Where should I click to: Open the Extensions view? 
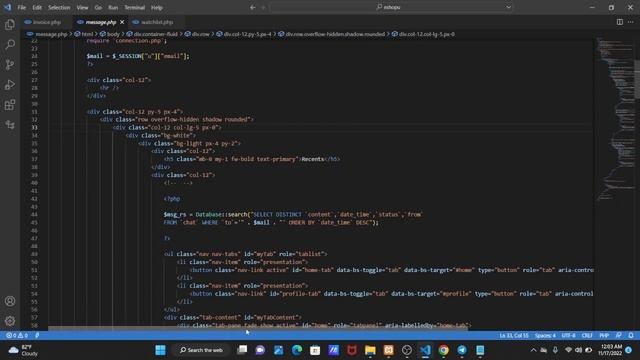[x=10, y=104]
